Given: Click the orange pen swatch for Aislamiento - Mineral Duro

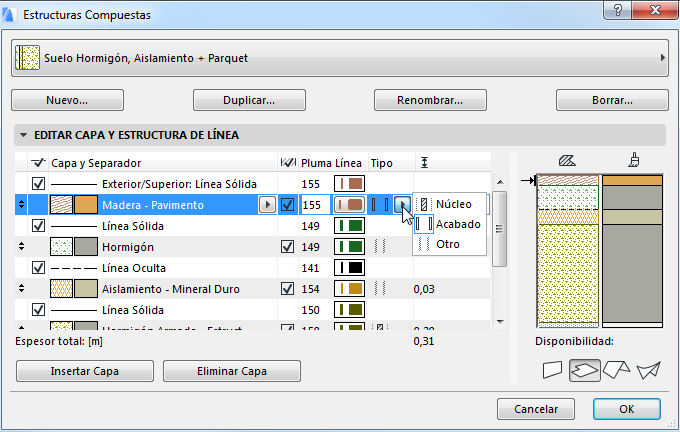Looking at the screenshot, I should [x=349, y=289].
